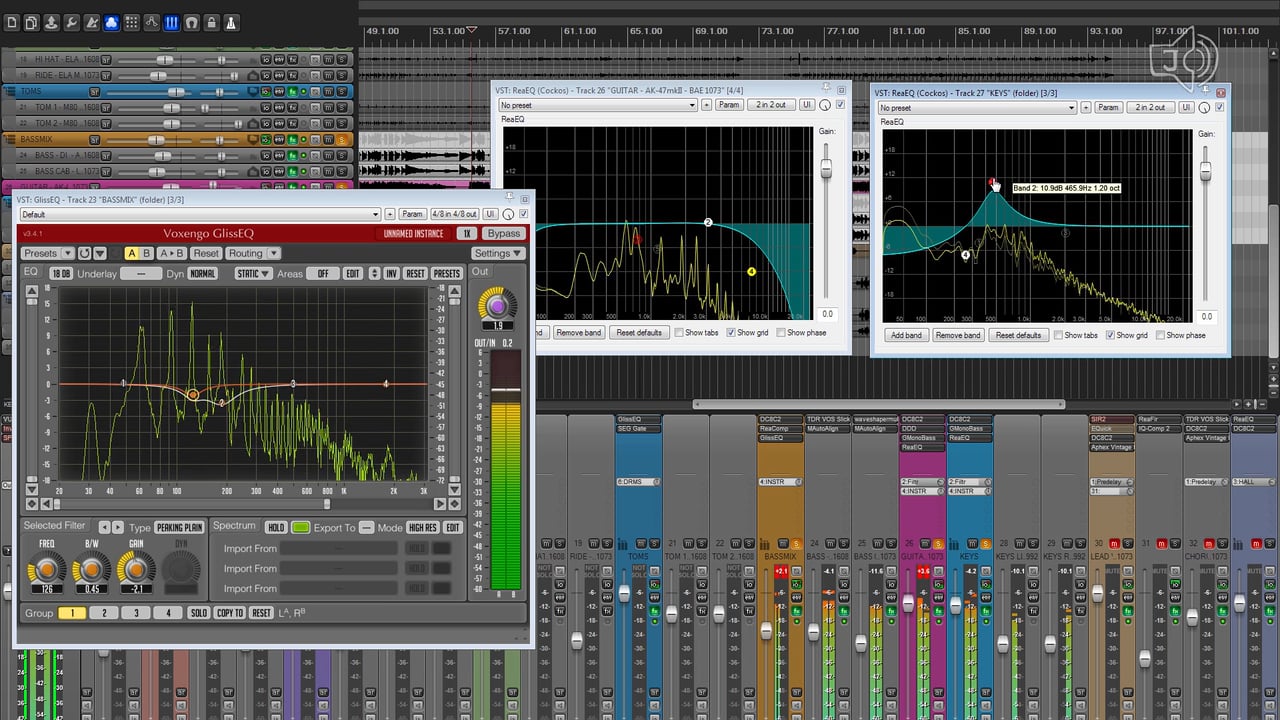Screen dimensions: 1280x720
Task: Switch to the B state in GlissEQ
Action: tap(146, 253)
